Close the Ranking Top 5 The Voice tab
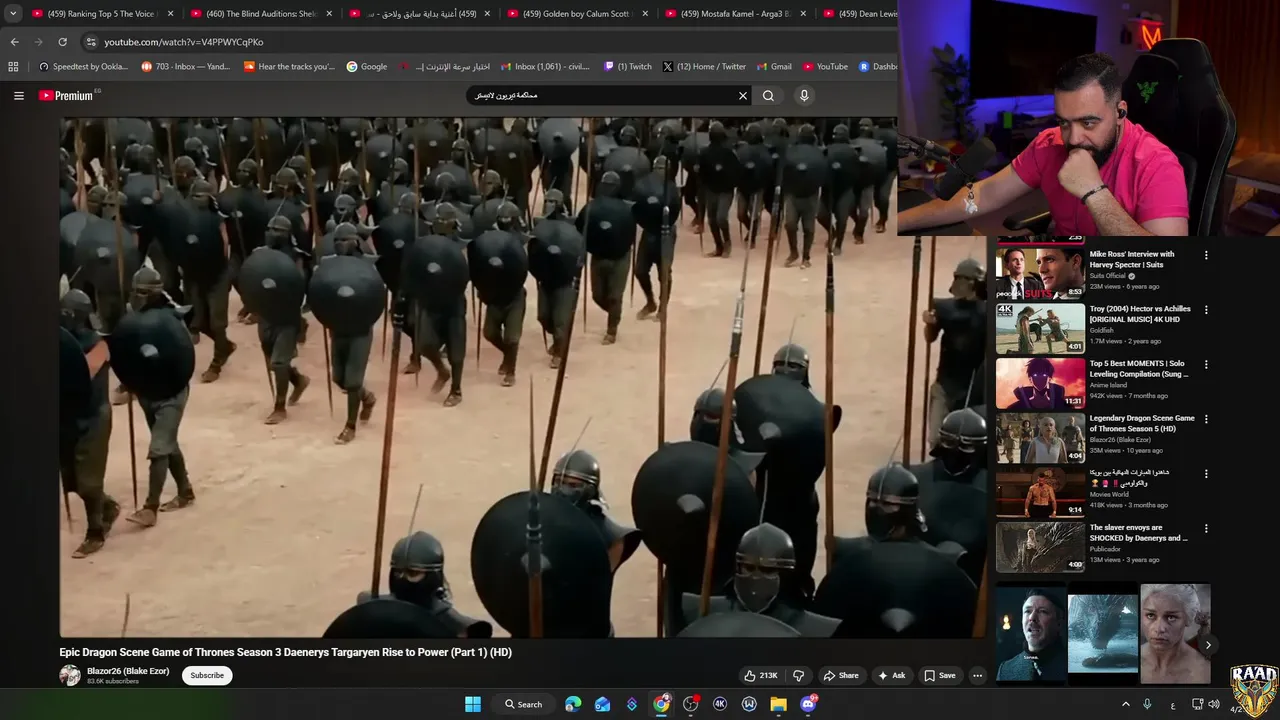 (171, 14)
